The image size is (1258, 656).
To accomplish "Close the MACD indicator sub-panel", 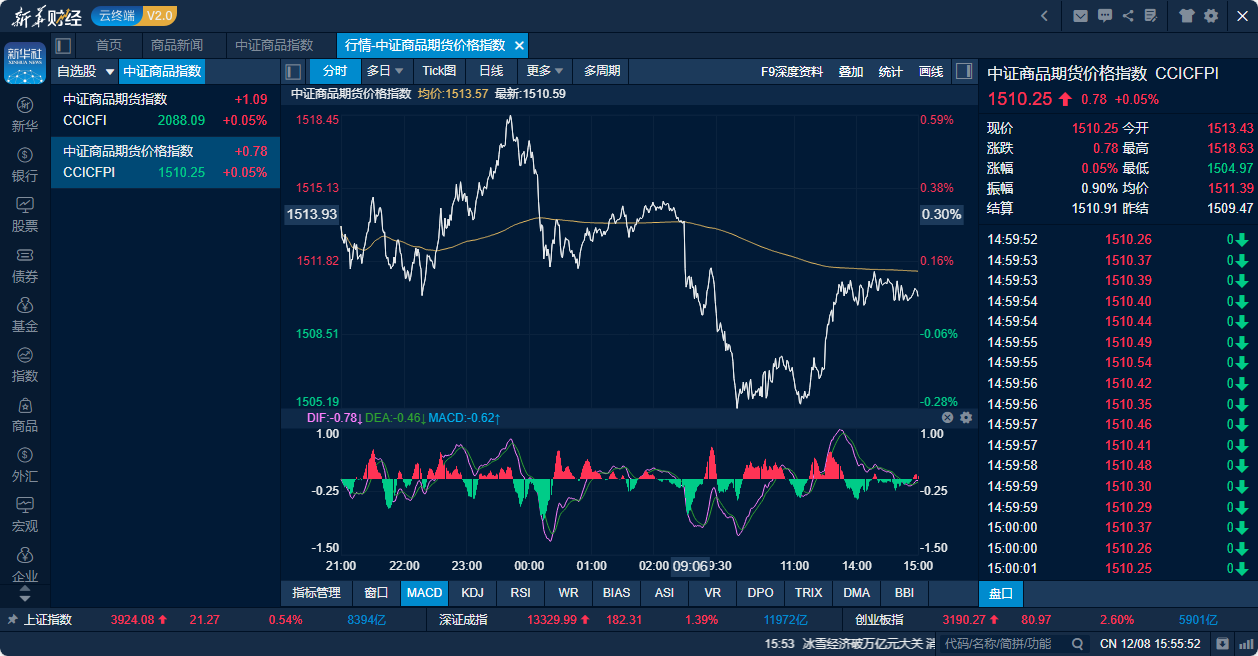I will click(x=948, y=417).
